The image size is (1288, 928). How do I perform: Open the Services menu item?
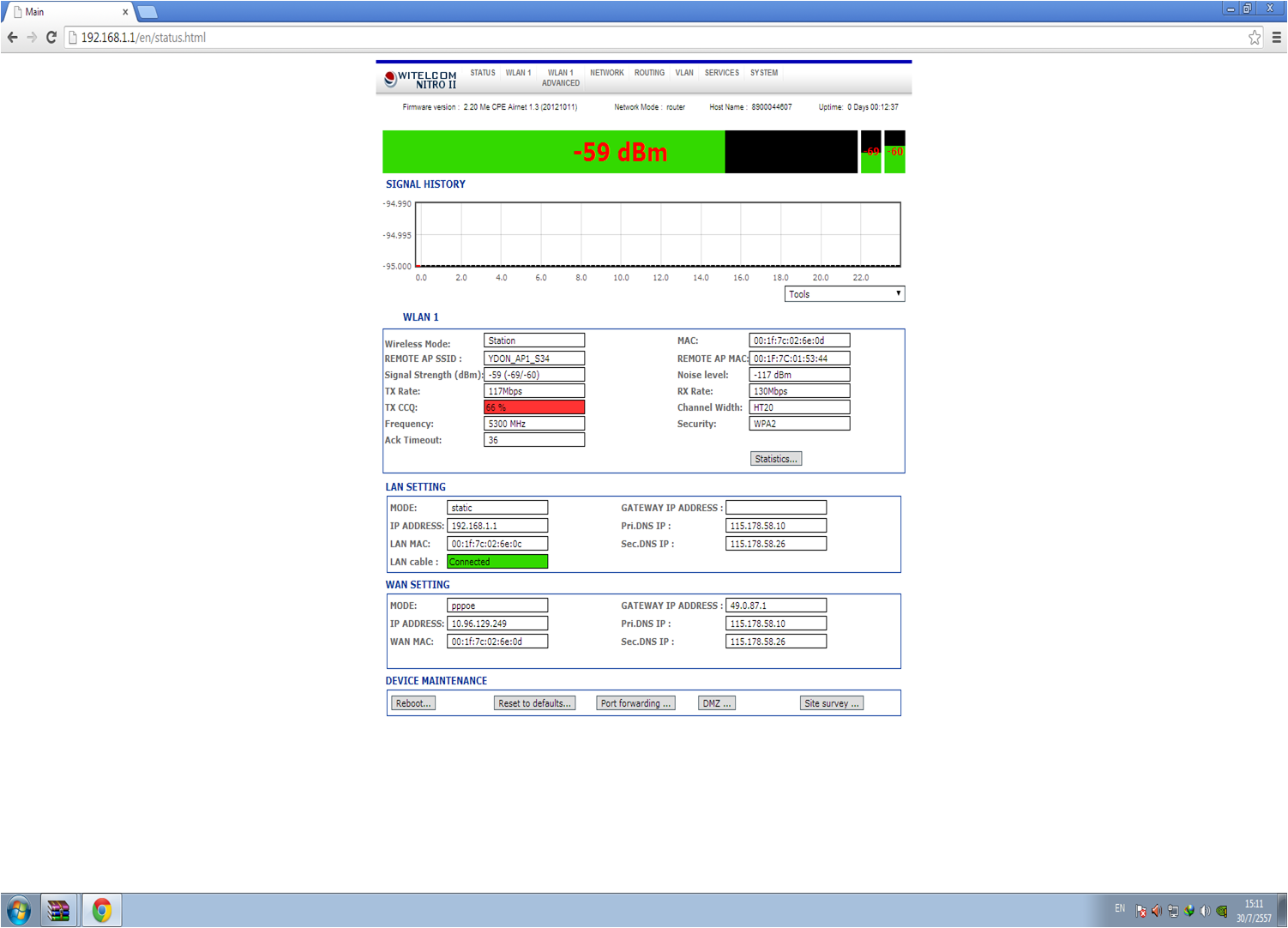coord(721,73)
